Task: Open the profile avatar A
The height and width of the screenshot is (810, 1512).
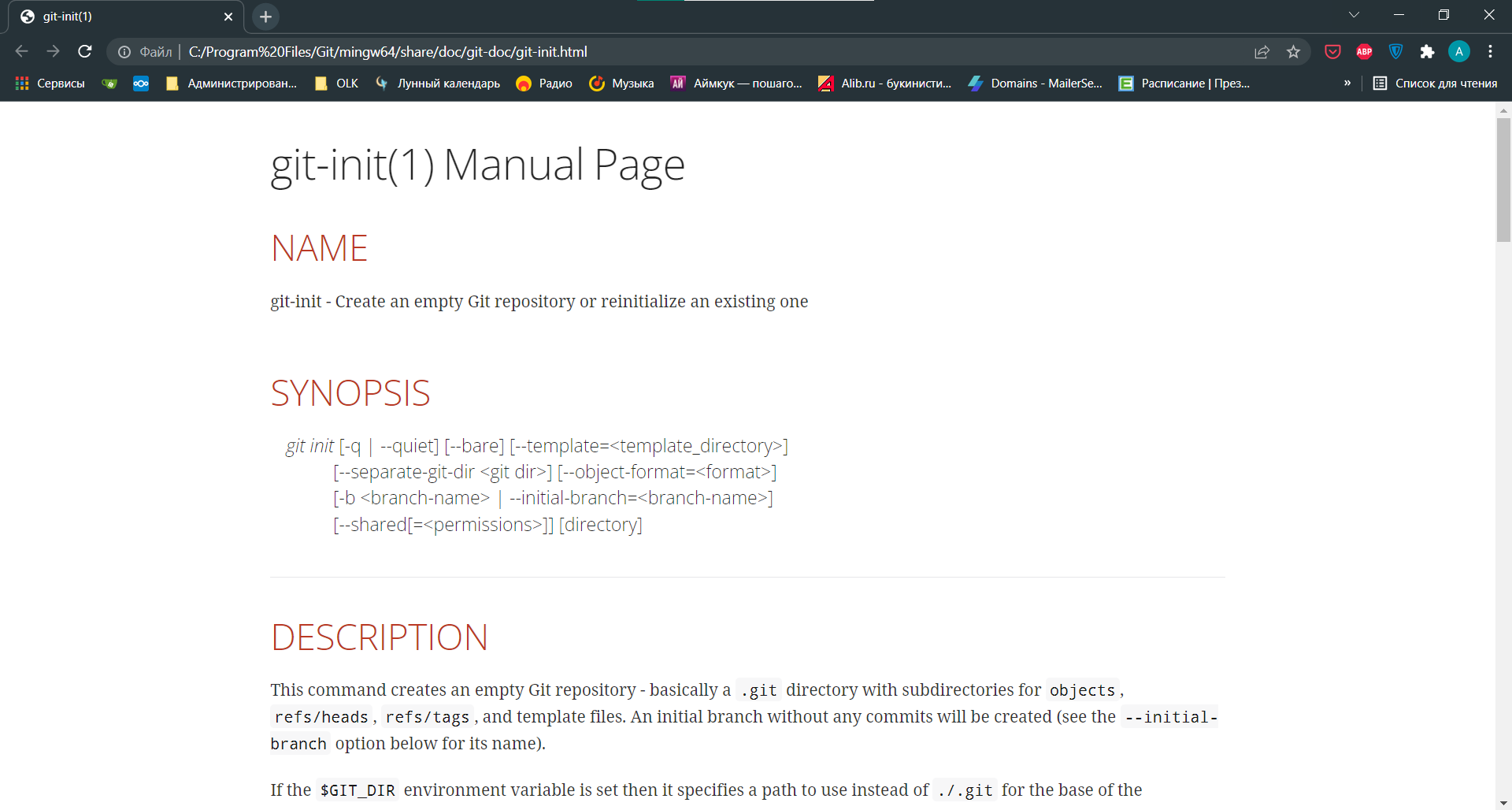Action: tap(1458, 52)
